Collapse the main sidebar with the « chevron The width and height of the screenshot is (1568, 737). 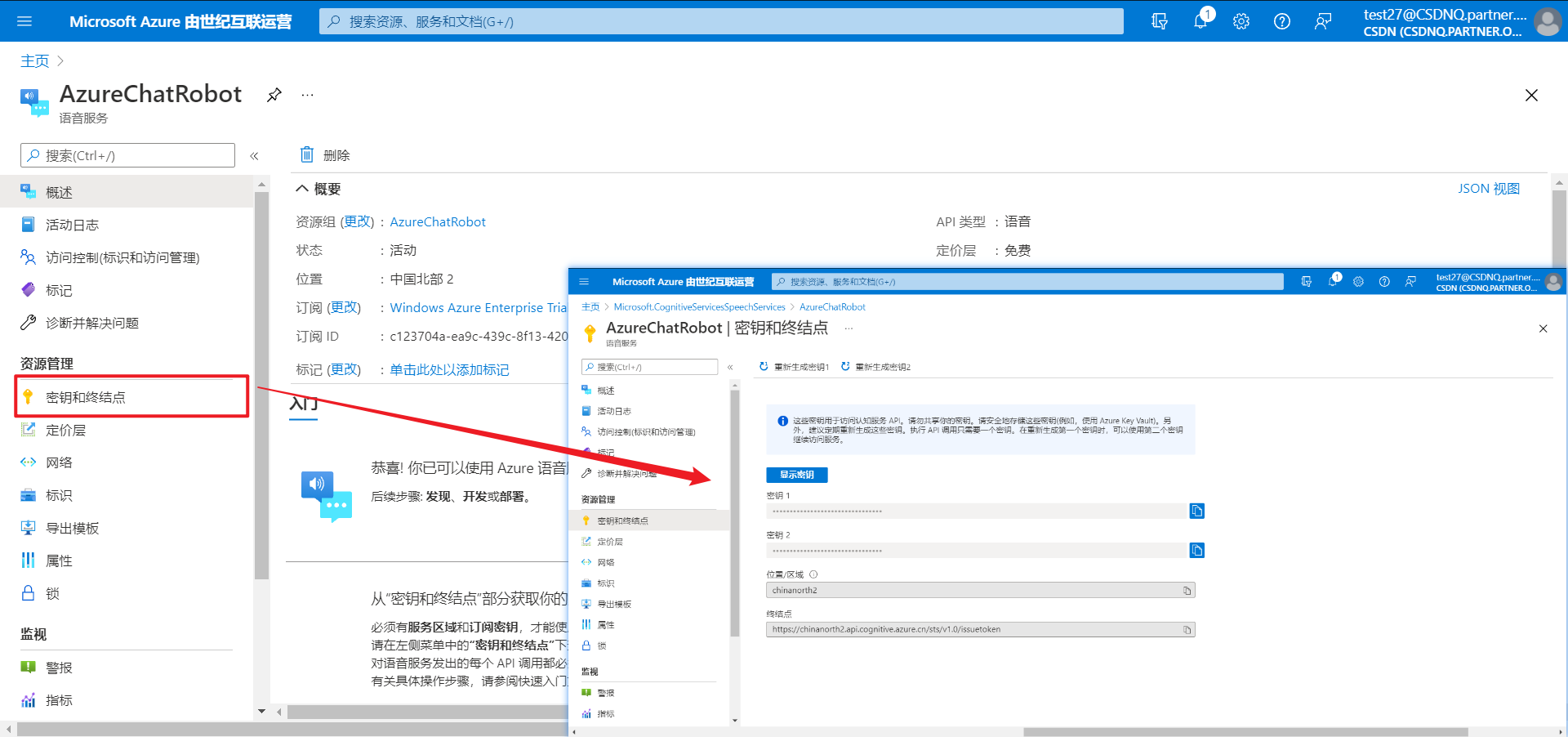(x=254, y=156)
